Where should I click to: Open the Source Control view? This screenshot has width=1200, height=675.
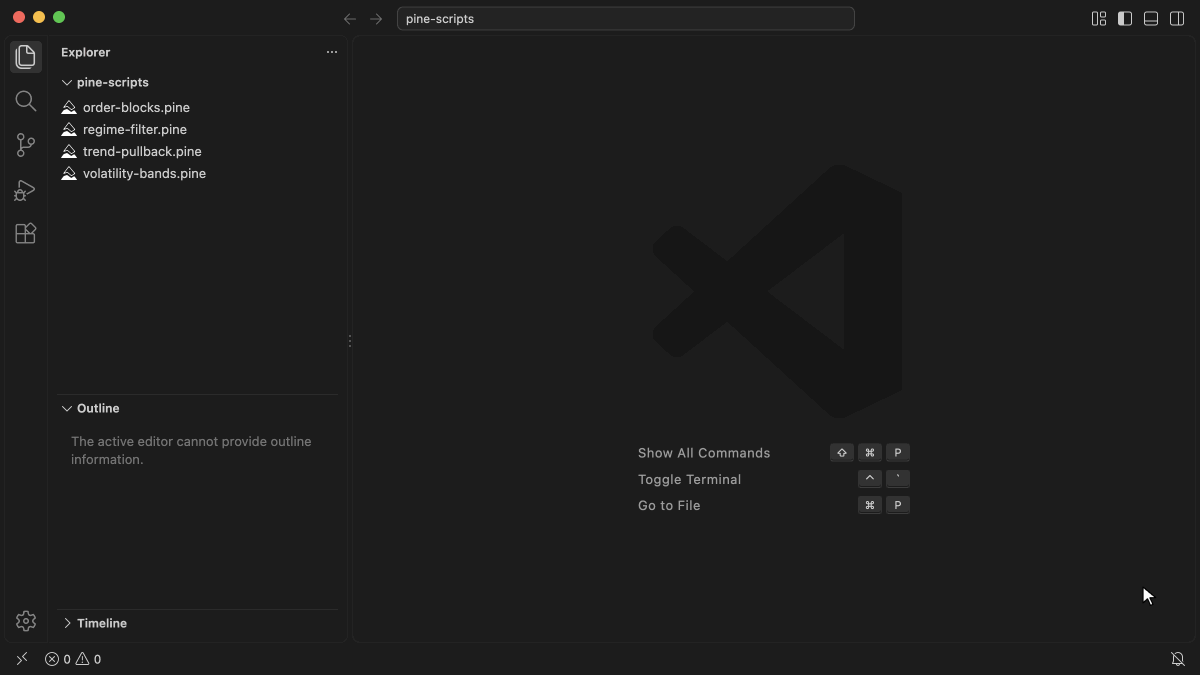(26, 145)
